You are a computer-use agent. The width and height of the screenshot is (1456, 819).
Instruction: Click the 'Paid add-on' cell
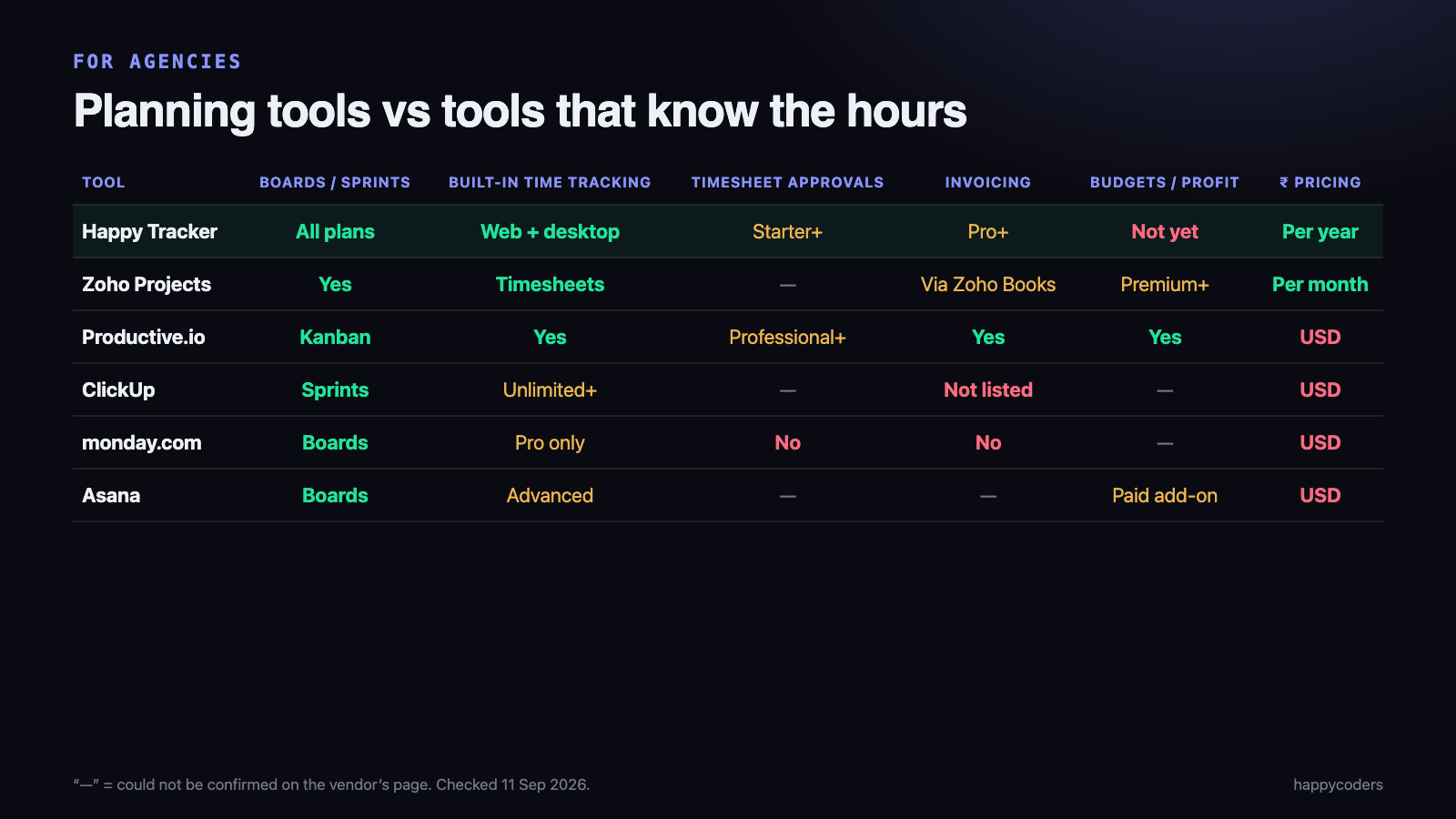1165,496
